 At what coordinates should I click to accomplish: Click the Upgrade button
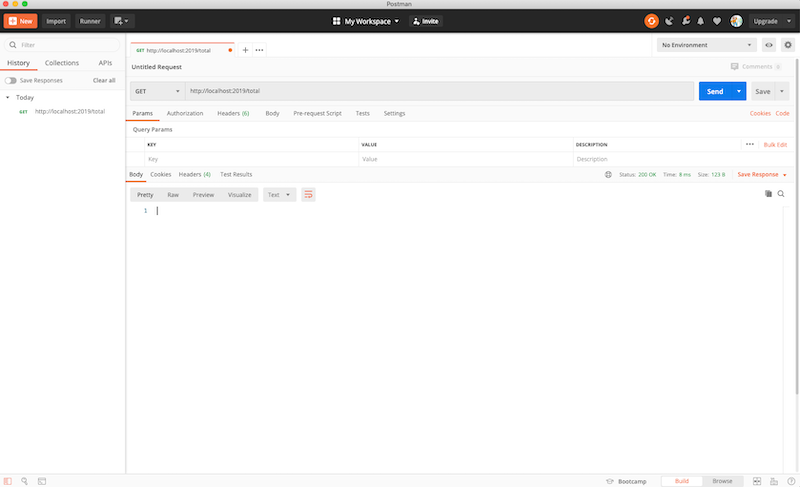[x=765, y=21]
